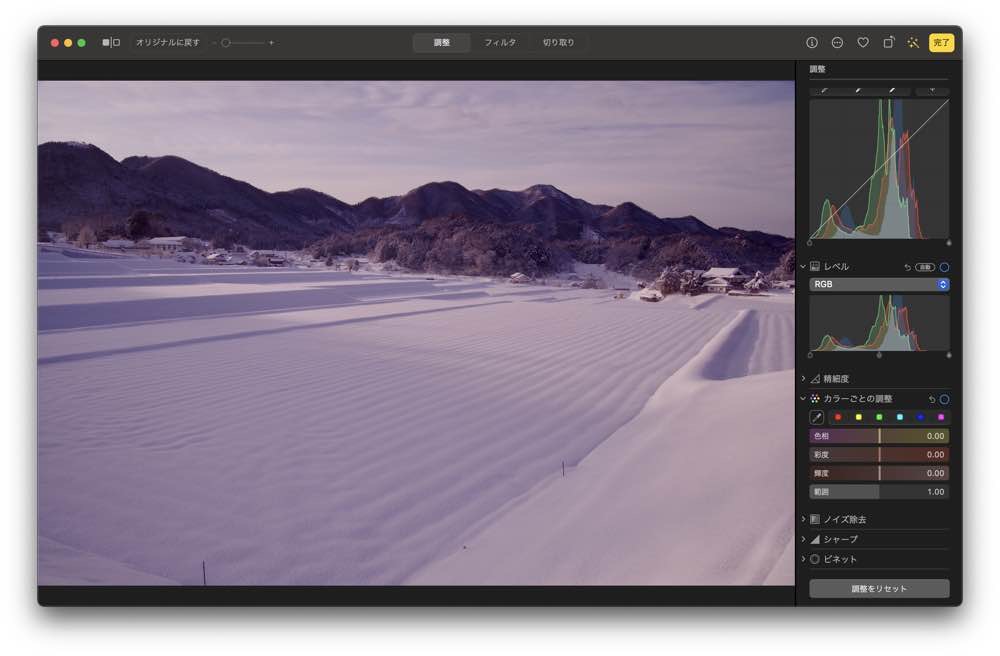
Task: Click the zoom in plus icon
Action: pyautogui.click(x=272, y=43)
